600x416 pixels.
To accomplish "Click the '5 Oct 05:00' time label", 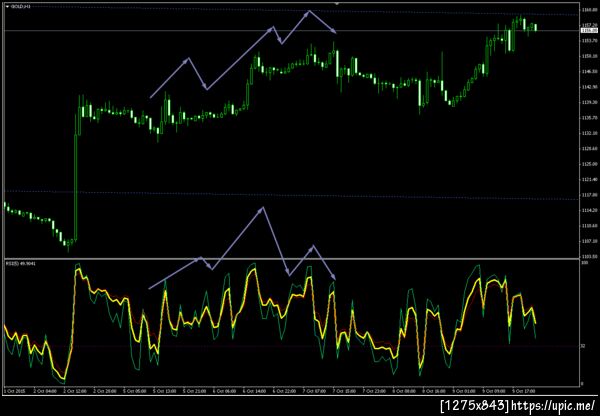I will tap(135, 392).
